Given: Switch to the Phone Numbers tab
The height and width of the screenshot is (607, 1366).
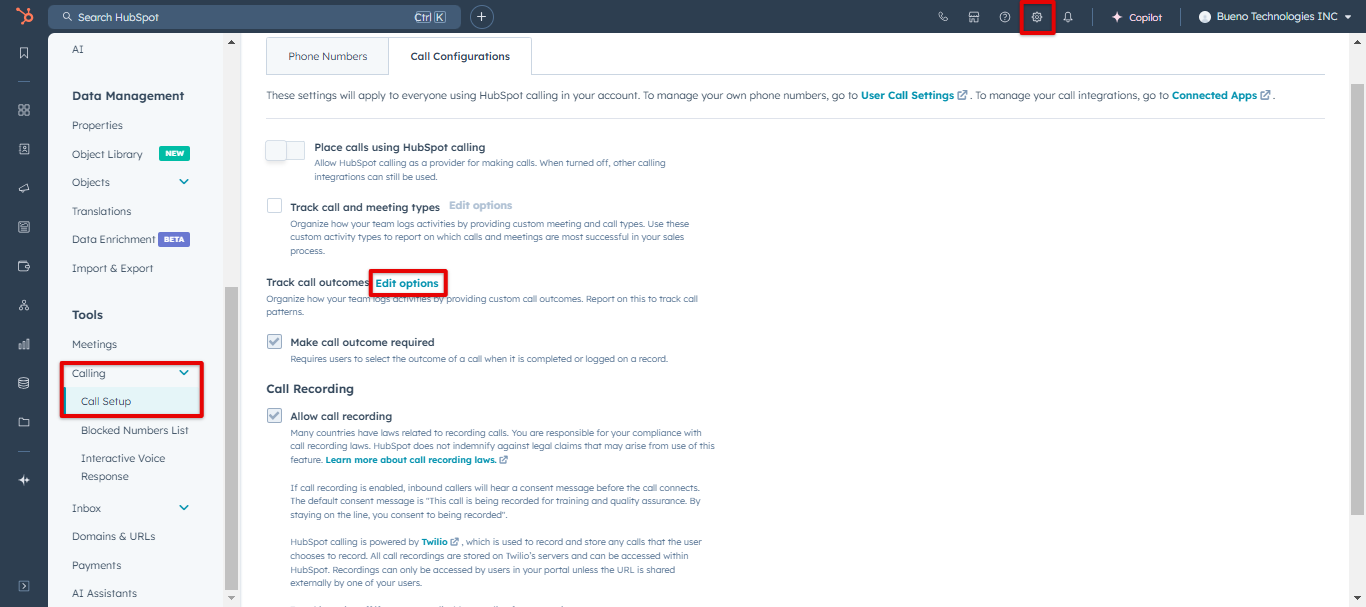Looking at the screenshot, I should 327,56.
